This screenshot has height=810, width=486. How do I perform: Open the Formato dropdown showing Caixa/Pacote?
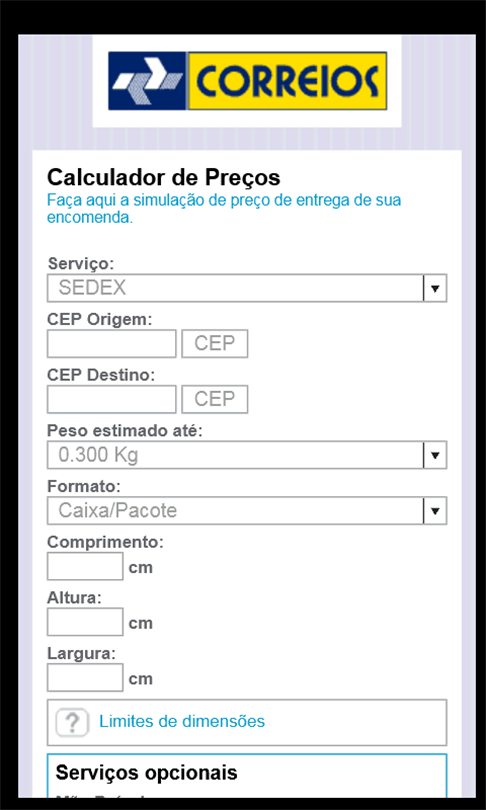point(247,511)
